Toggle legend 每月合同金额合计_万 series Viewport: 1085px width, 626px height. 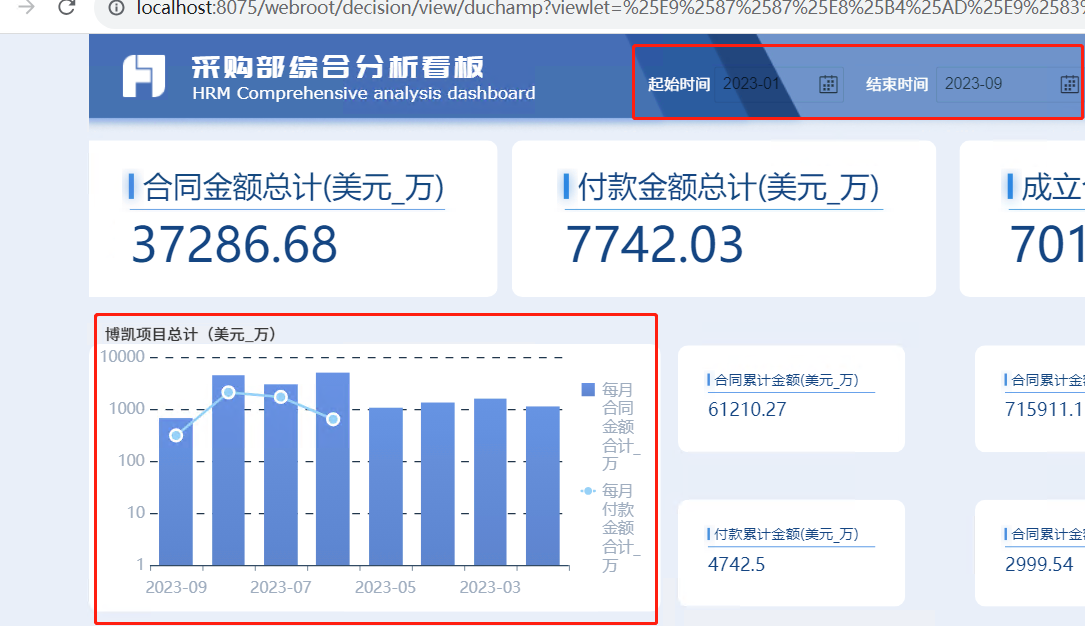click(x=610, y=426)
